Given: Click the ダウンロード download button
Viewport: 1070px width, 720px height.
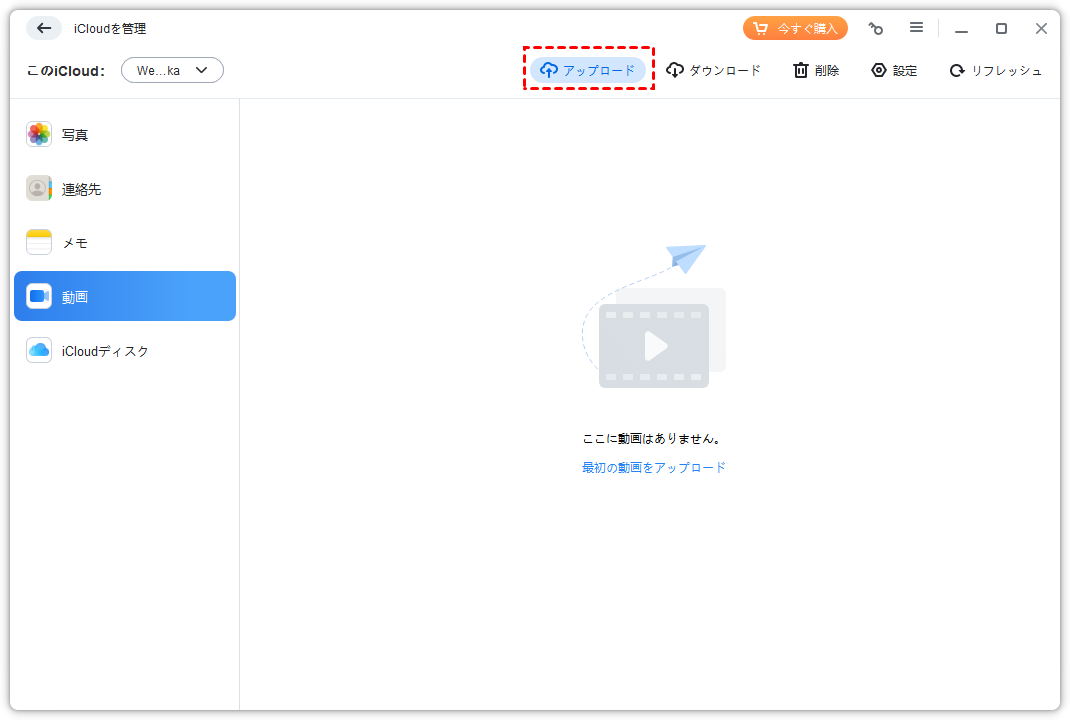Looking at the screenshot, I should pos(714,70).
